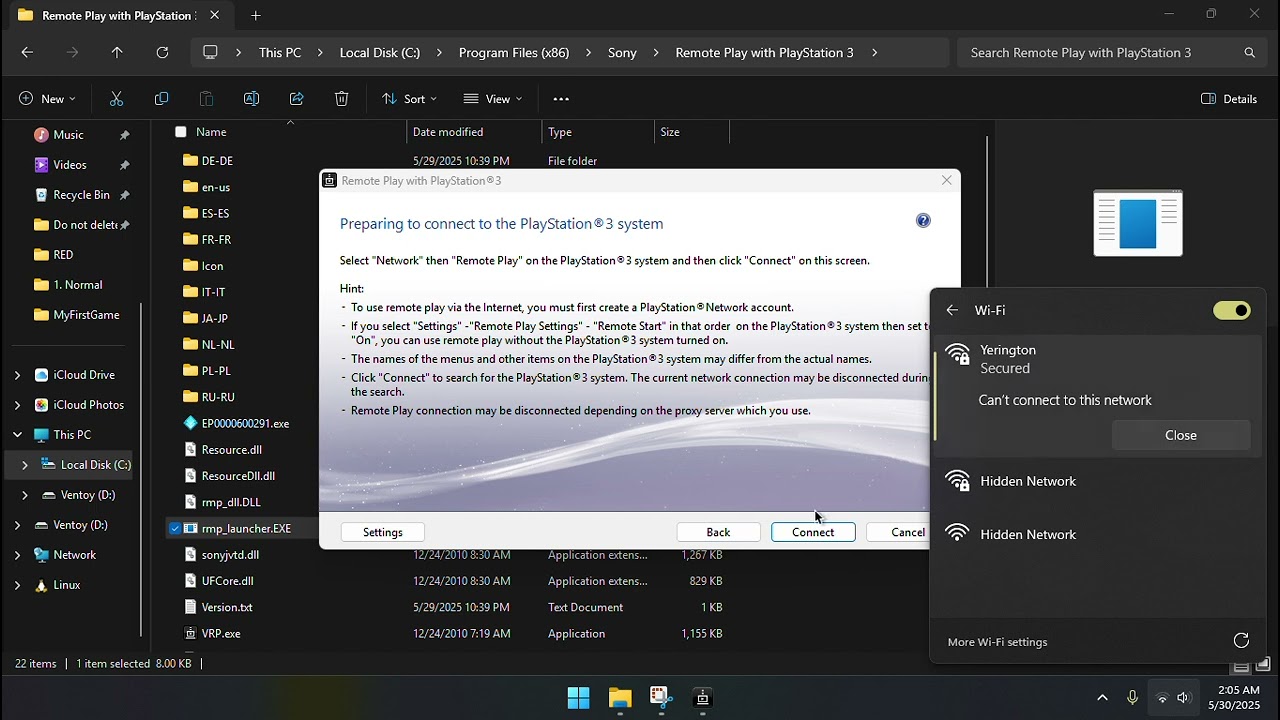Click the volume speaker icon in tray
The image size is (1280, 720).
point(1184,697)
